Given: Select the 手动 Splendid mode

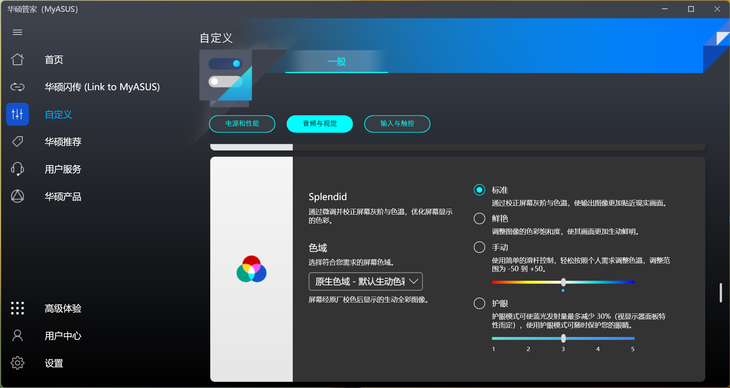Looking at the screenshot, I should 479,247.
